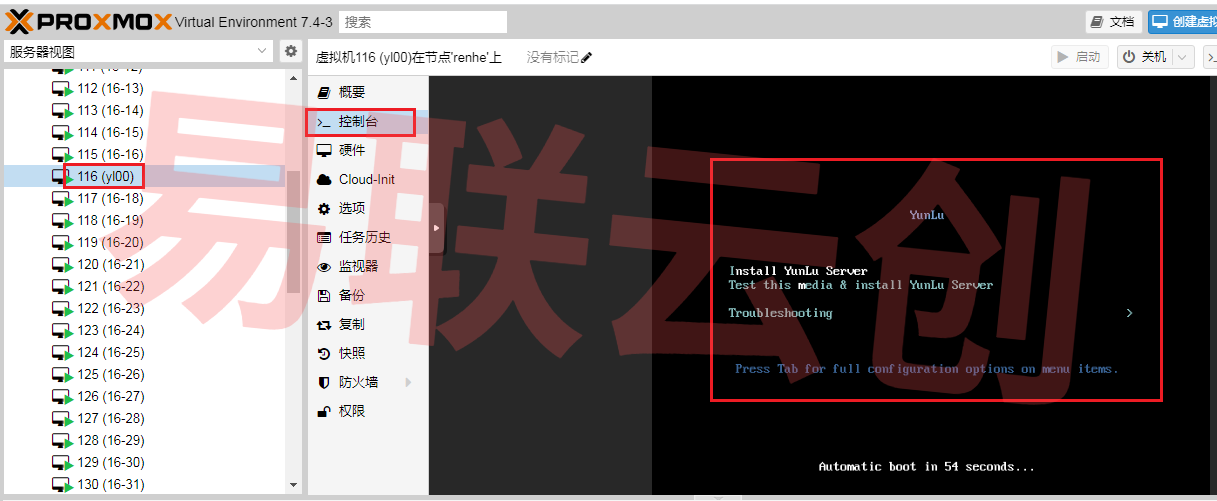Click the tree settings gear icon
This screenshot has width=1217, height=501.
point(290,52)
